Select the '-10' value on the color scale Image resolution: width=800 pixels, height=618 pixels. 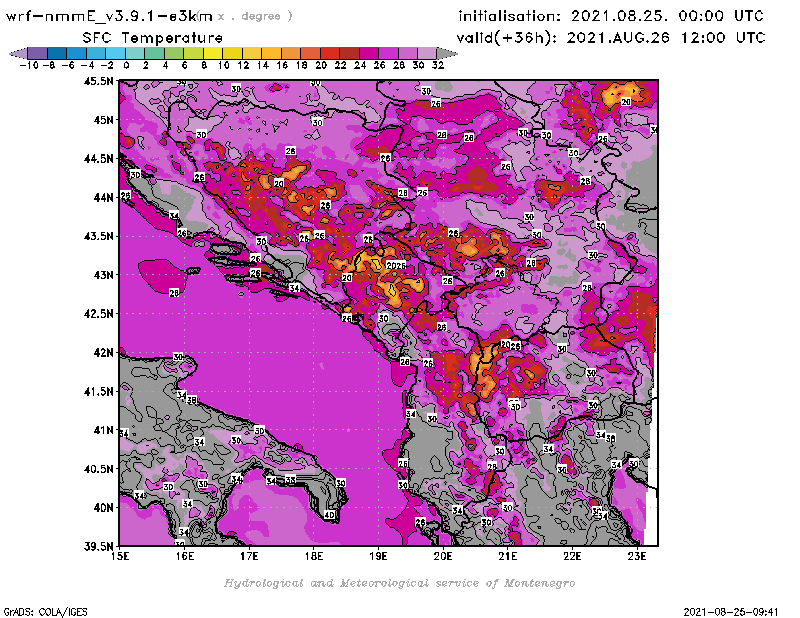(29, 65)
